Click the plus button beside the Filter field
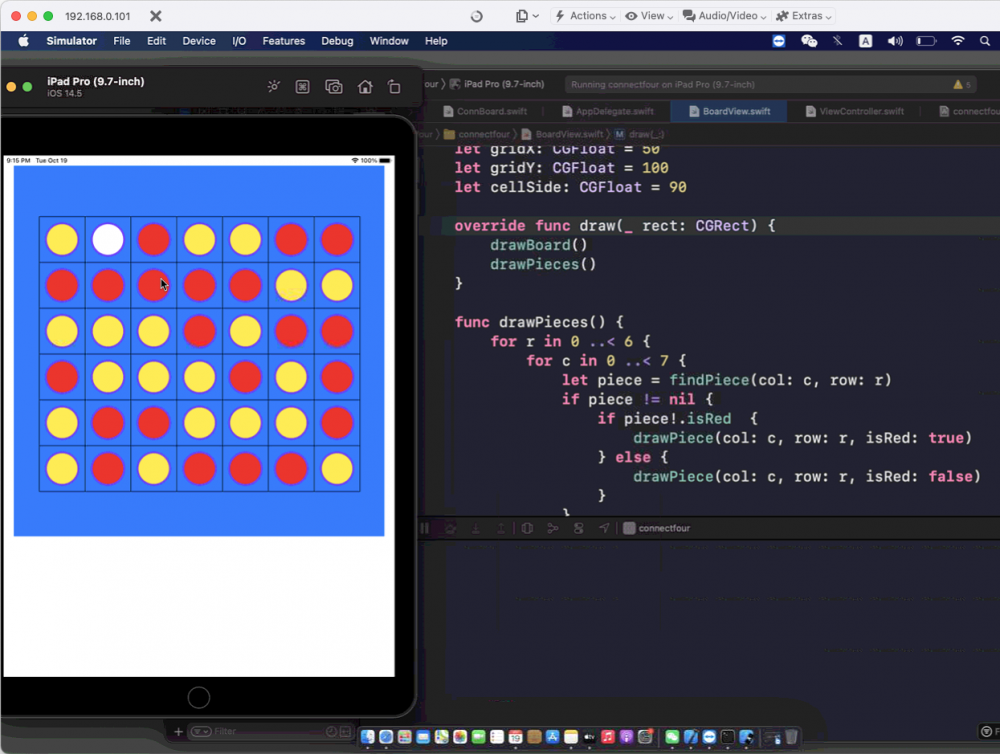Screen dimensions: 1000x754 point(179,731)
